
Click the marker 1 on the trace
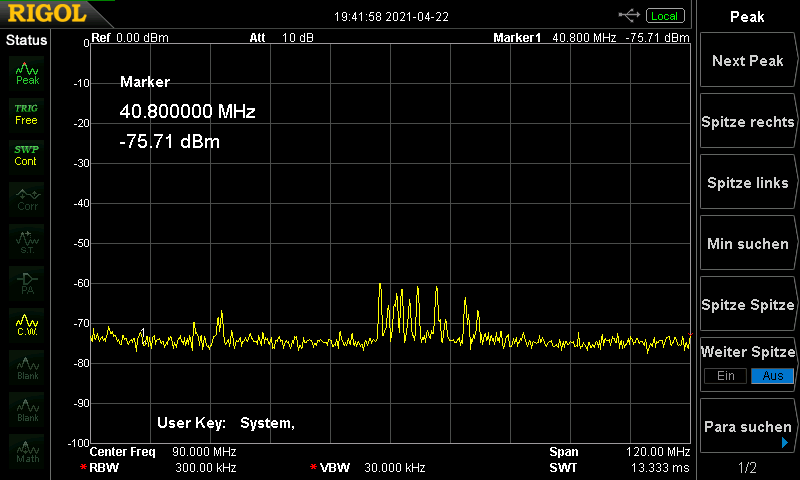click(x=143, y=332)
